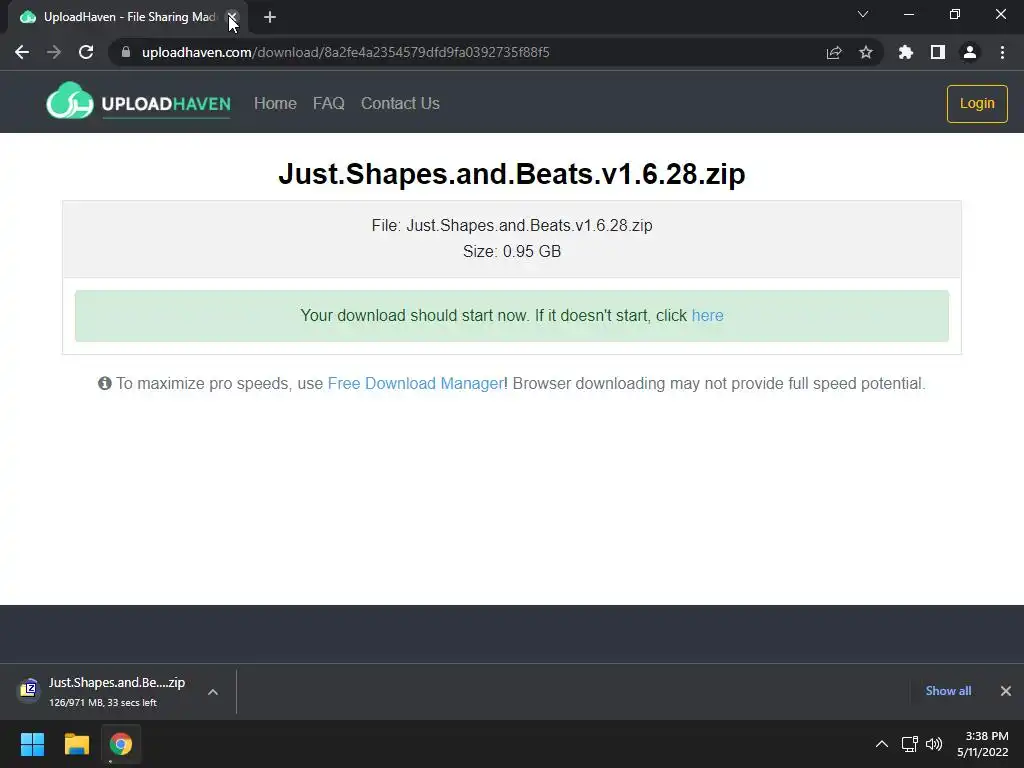Open the Chrome three-dot menu
1024x768 pixels.
click(1002, 52)
